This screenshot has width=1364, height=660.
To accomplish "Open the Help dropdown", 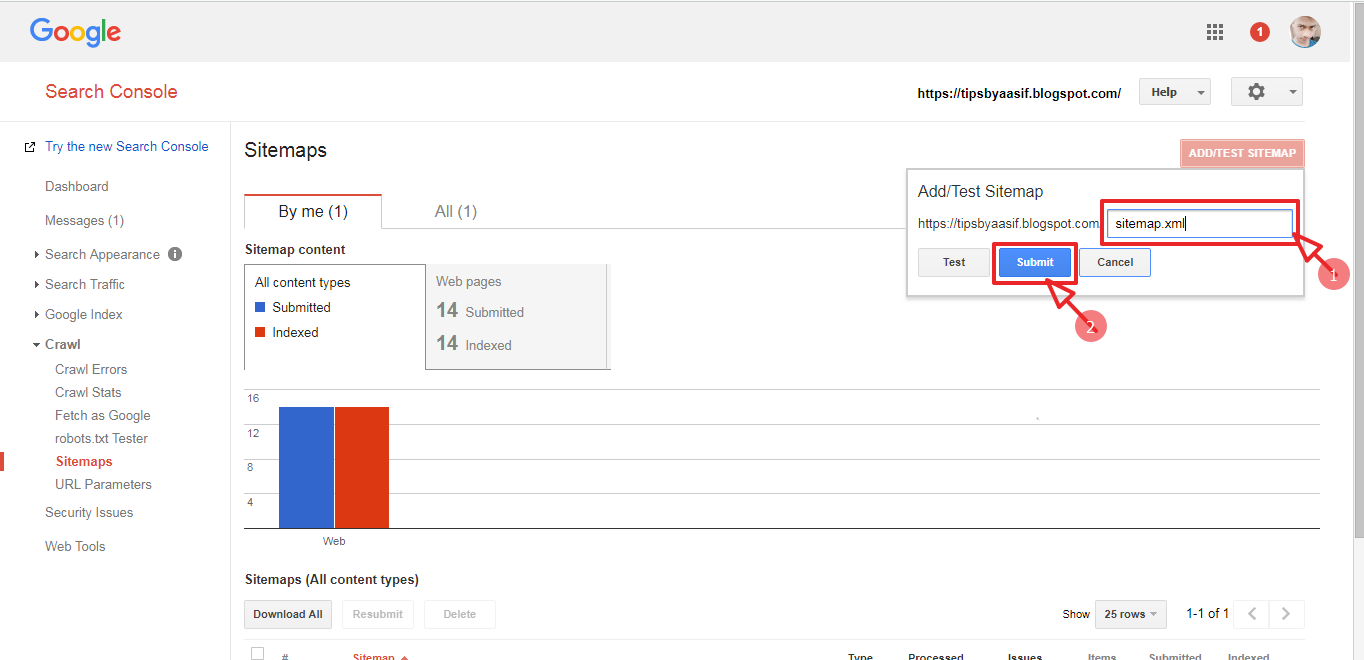I will click(1174, 92).
